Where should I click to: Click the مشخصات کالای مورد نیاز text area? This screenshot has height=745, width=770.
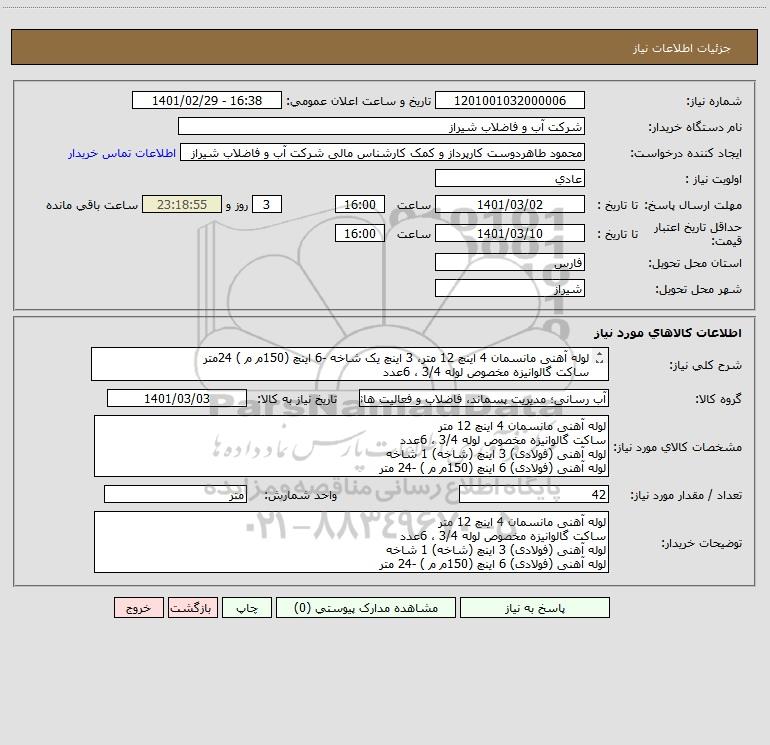point(351,446)
